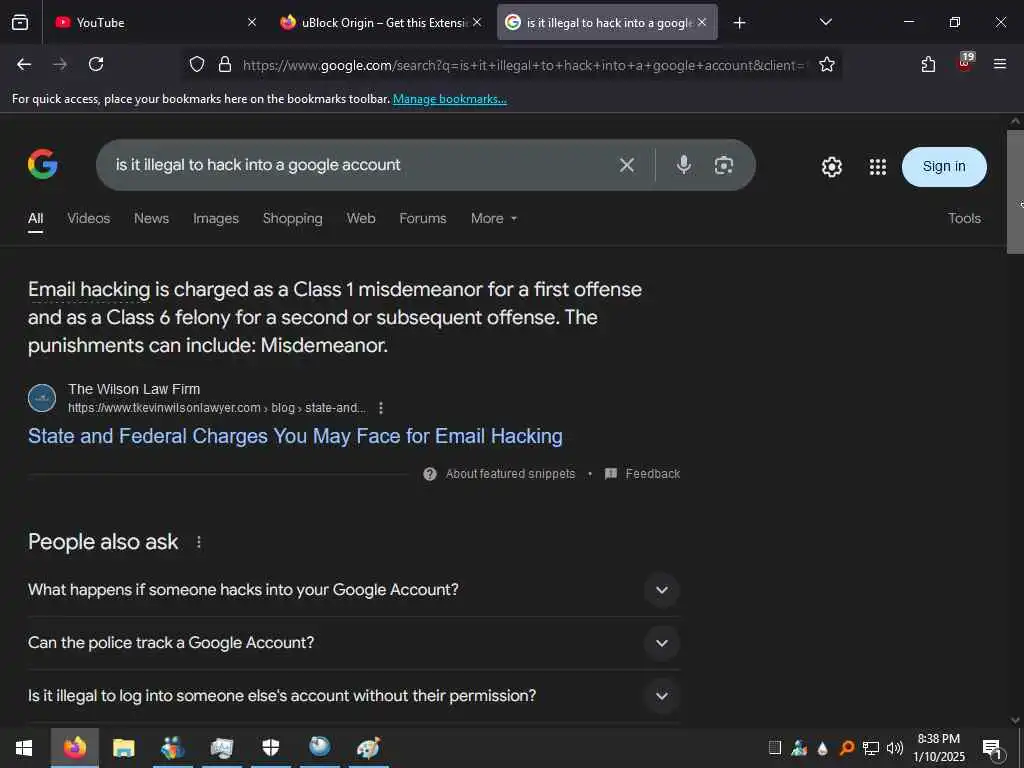Select the Web search filter
The width and height of the screenshot is (1024, 768).
tap(360, 218)
